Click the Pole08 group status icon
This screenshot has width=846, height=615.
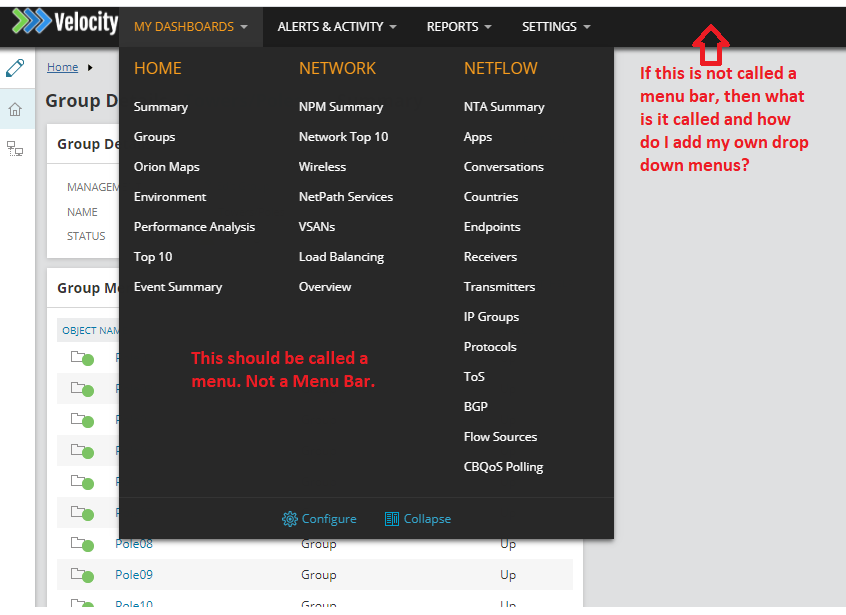tap(83, 544)
